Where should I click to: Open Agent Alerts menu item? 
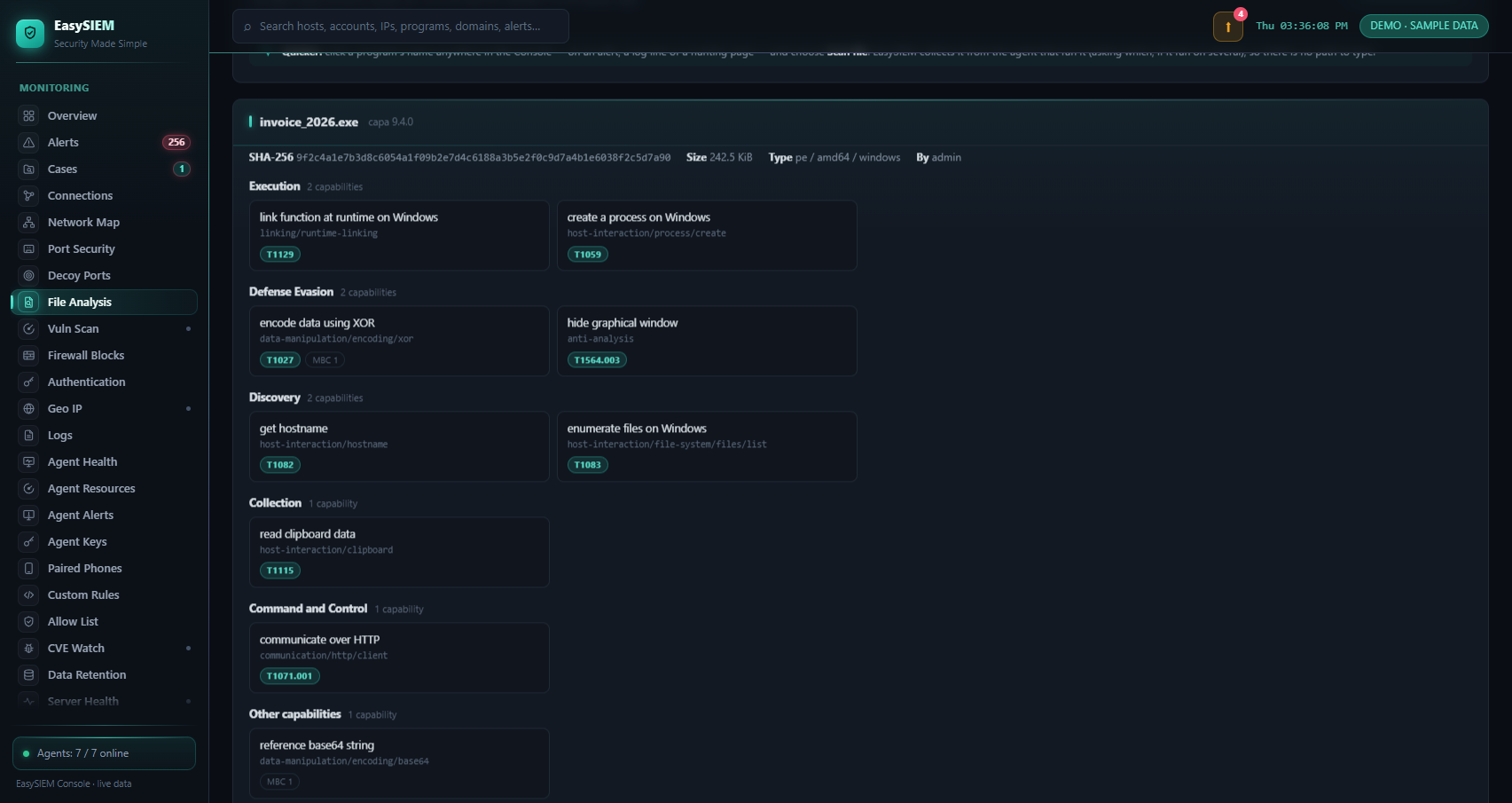pyautogui.click(x=105, y=516)
